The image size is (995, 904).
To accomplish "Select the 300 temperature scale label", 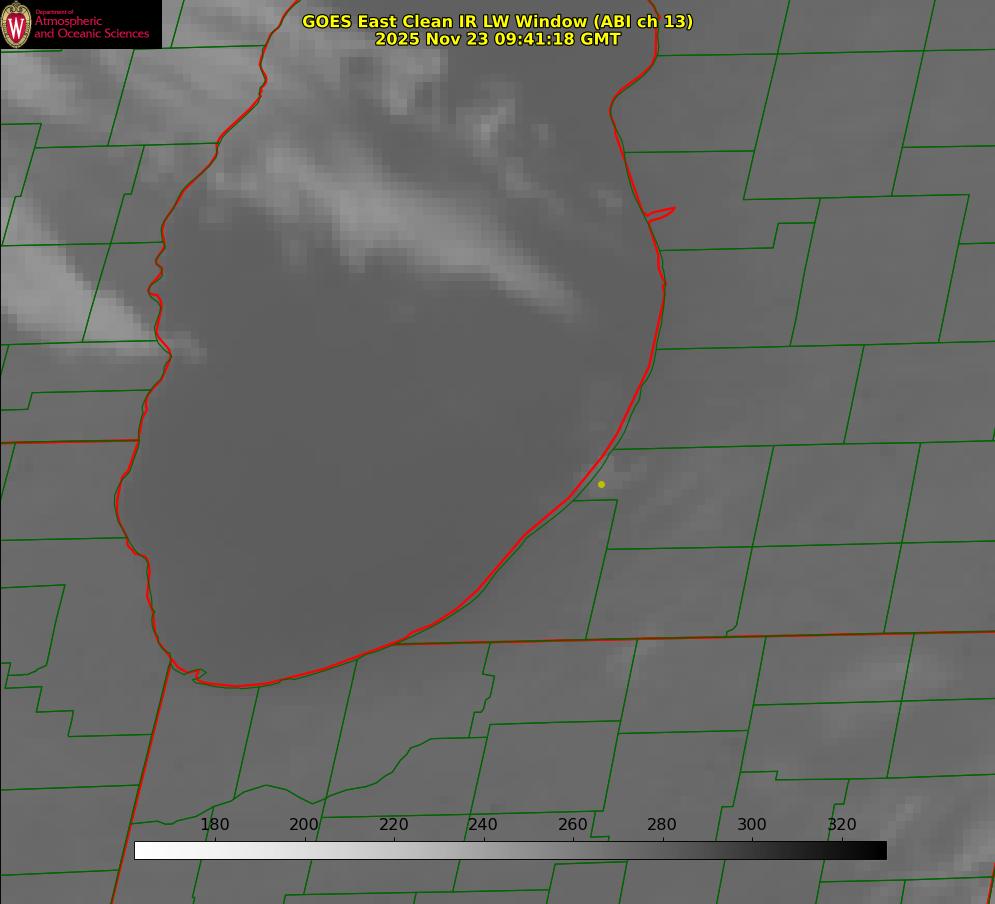I will coord(752,824).
